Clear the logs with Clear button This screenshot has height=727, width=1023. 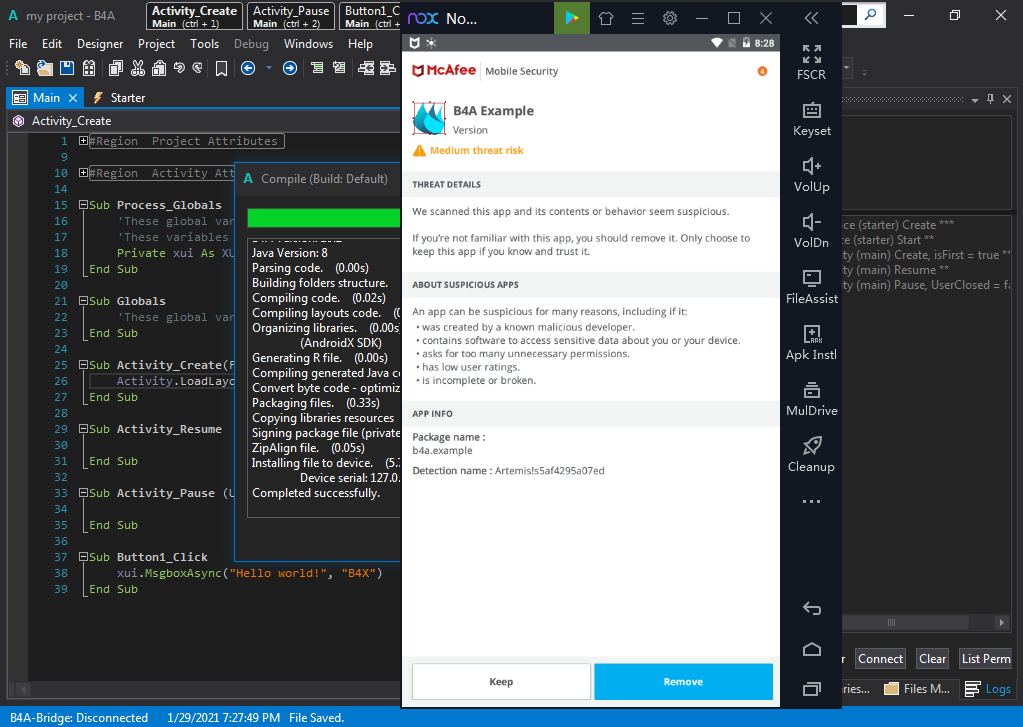(932, 658)
